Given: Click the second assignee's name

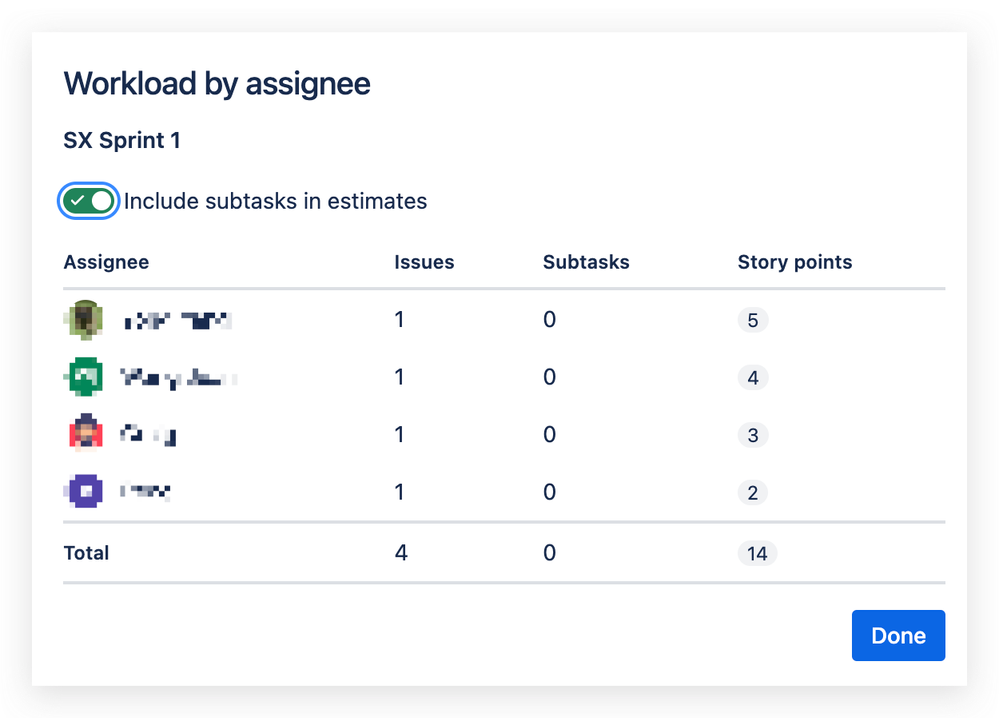Looking at the screenshot, I should [179, 378].
